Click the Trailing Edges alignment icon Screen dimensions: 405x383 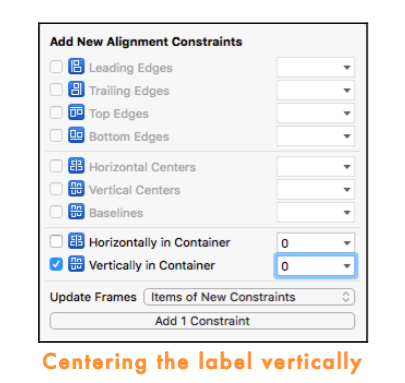pos(76,89)
